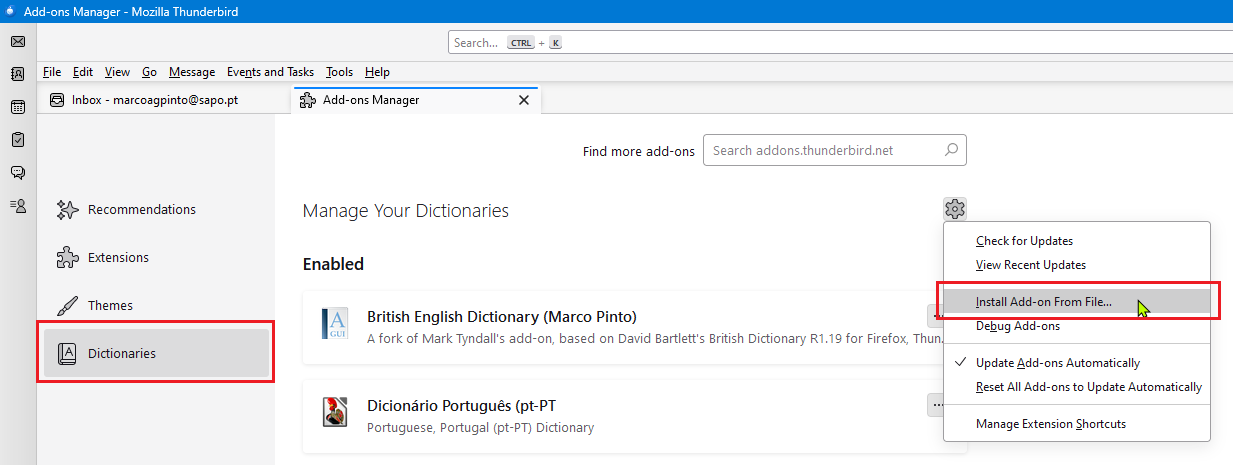This screenshot has height=465, width=1233.
Task: Open the Tasks space icon
Action: (17, 140)
